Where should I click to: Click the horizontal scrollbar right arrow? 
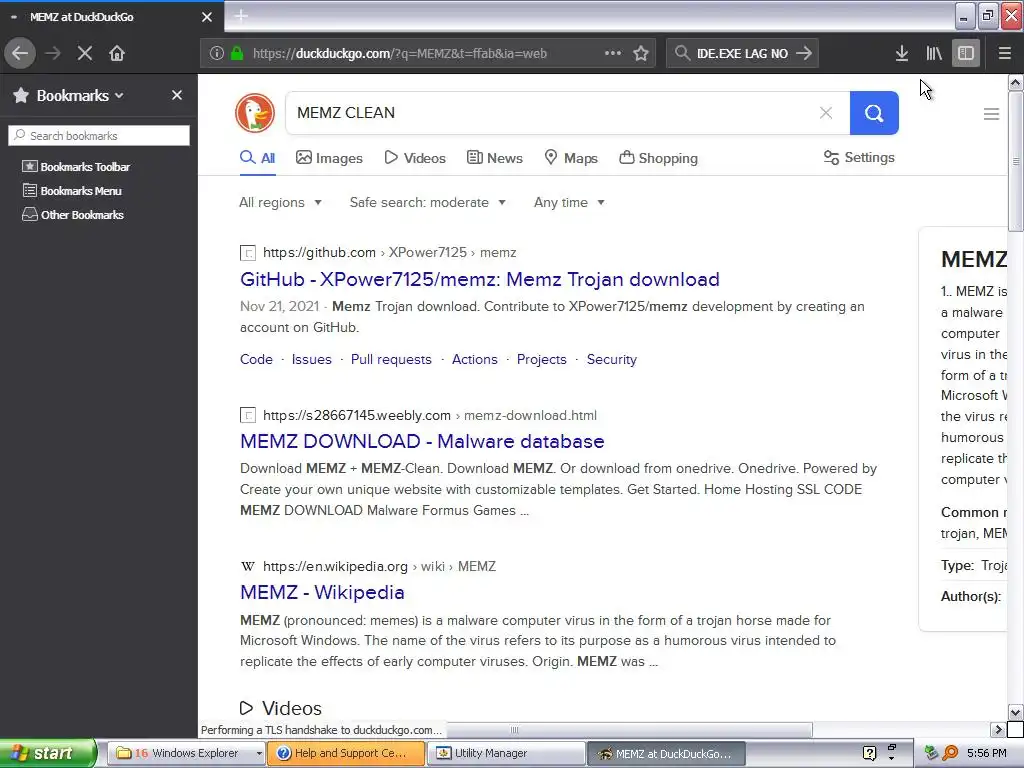tap(998, 729)
